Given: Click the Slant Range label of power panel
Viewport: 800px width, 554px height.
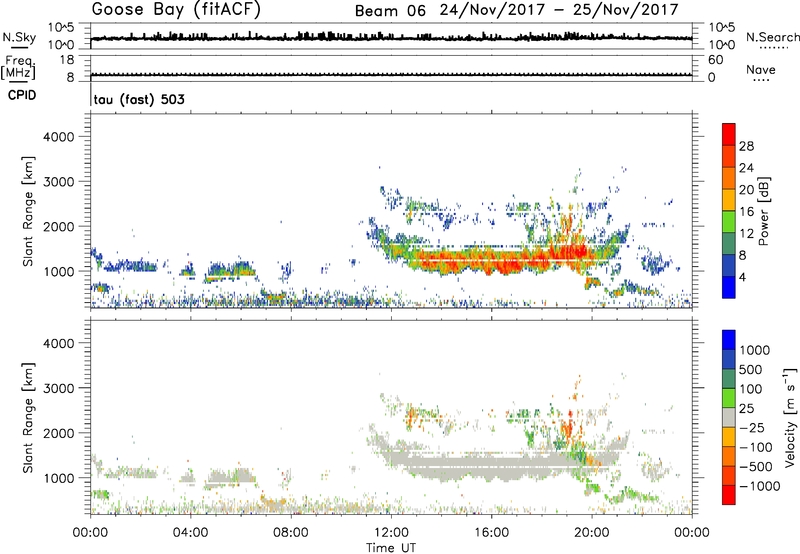Looking at the screenshot, I should [x=28, y=211].
